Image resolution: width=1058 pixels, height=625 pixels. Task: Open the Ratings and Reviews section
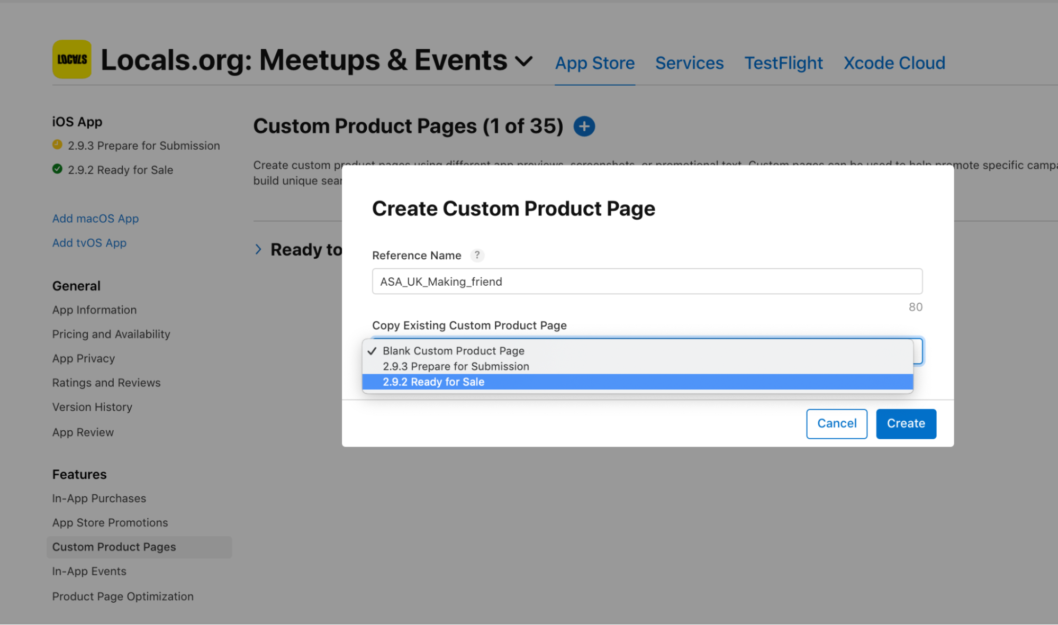point(106,382)
